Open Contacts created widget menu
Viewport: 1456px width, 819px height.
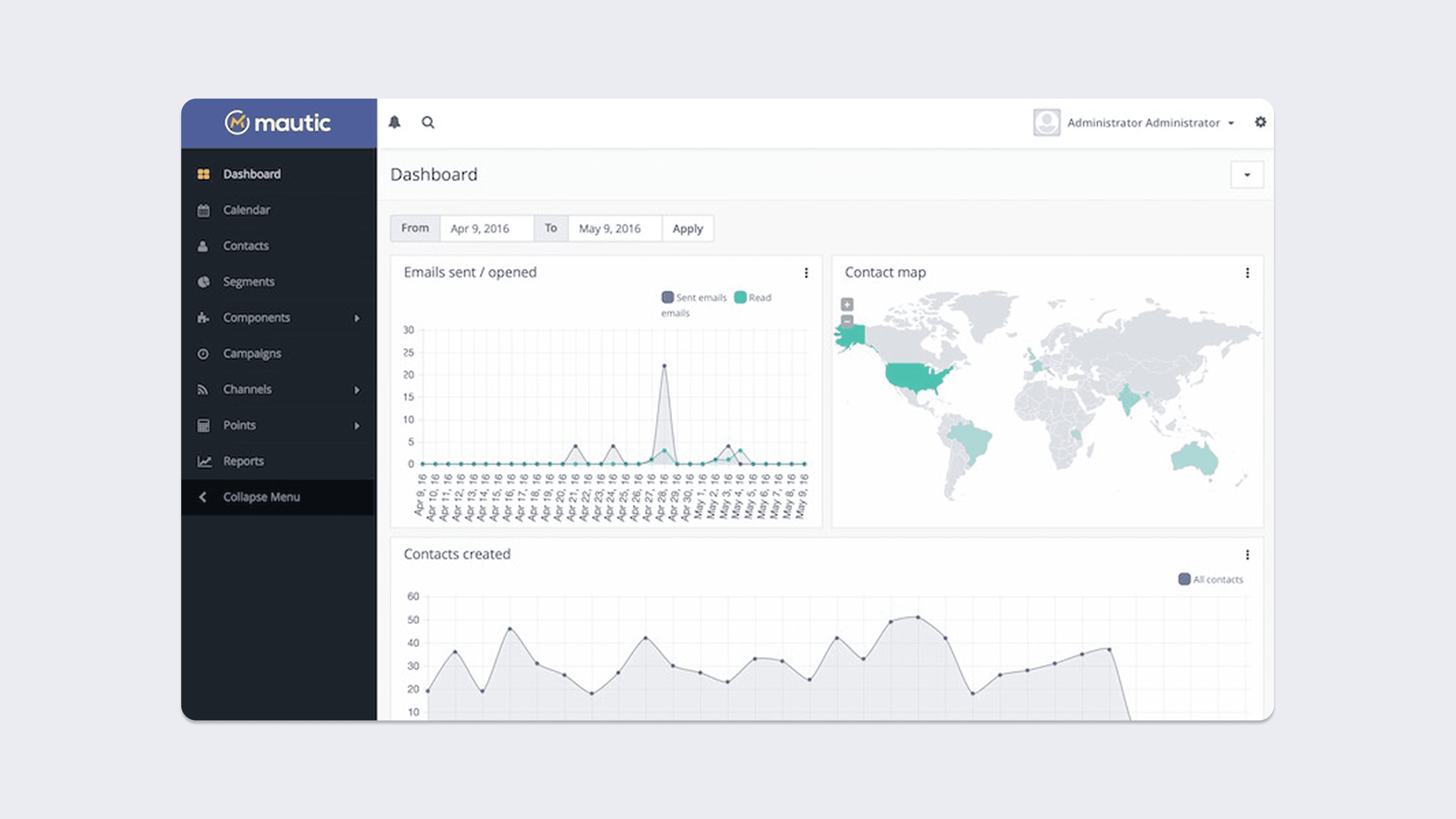1247,554
